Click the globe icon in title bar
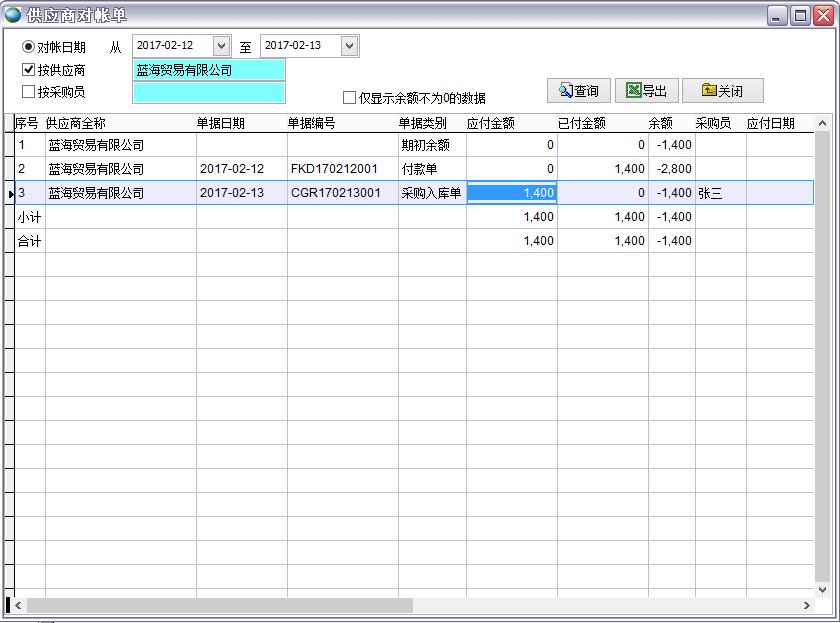 click(13, 15)
